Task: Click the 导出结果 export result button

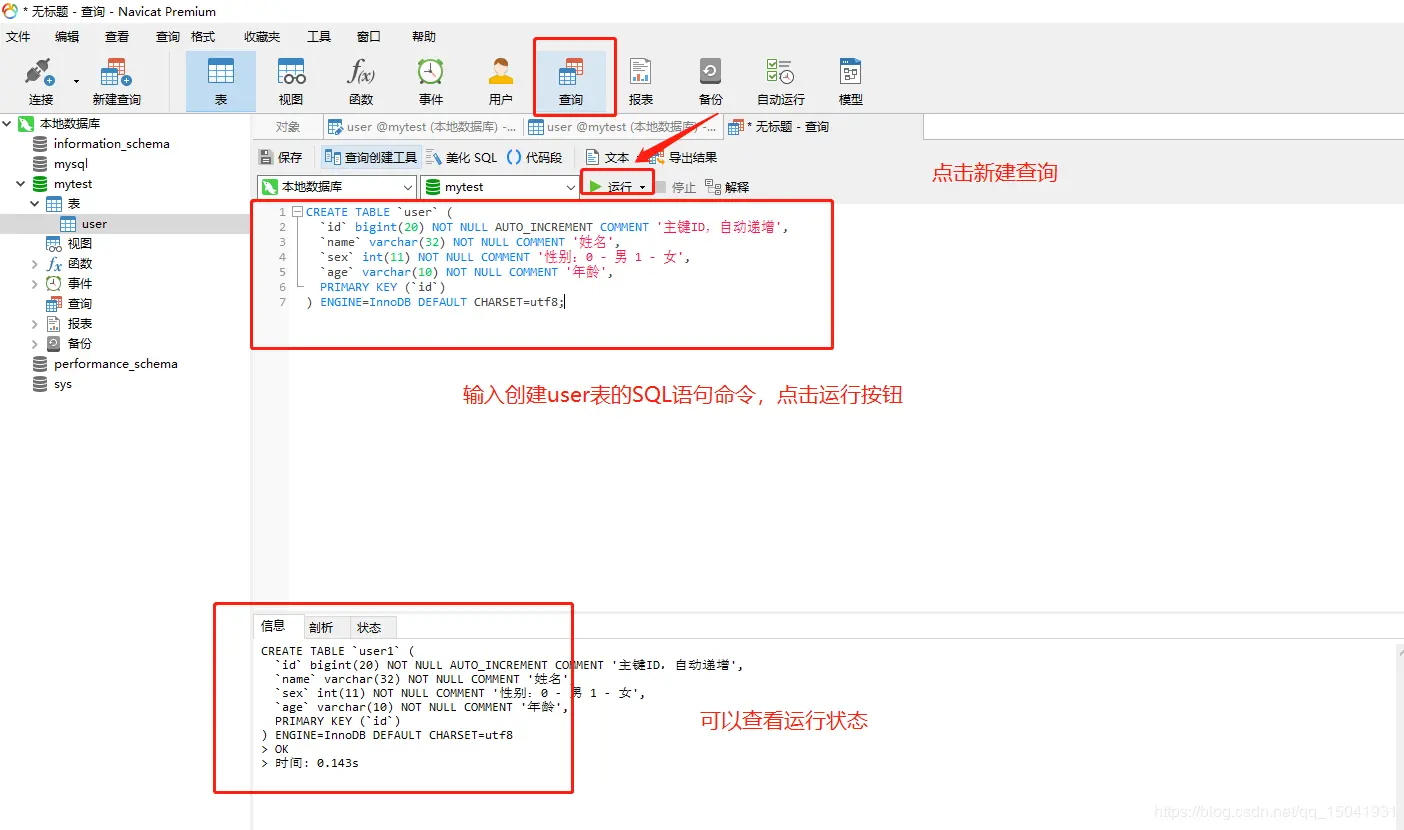Action: (x=683, y=157)
